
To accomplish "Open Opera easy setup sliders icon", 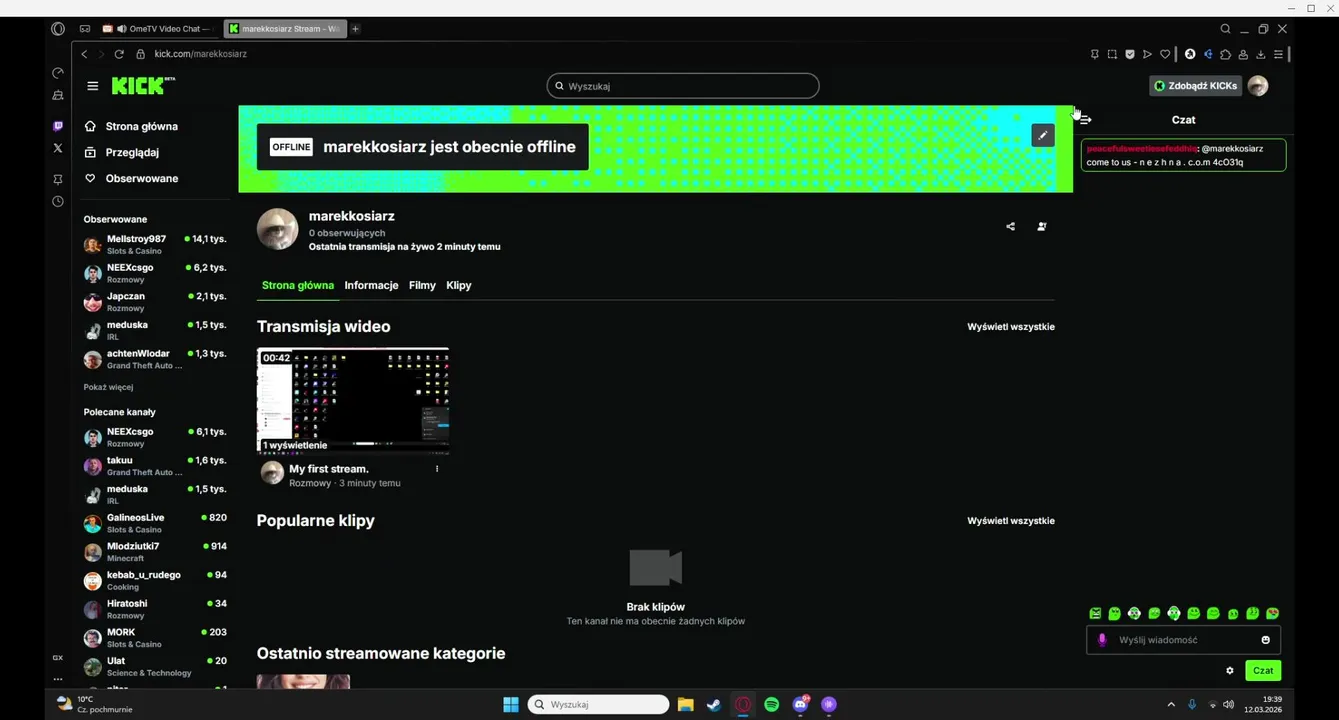I will click(x=1278, y=54).
